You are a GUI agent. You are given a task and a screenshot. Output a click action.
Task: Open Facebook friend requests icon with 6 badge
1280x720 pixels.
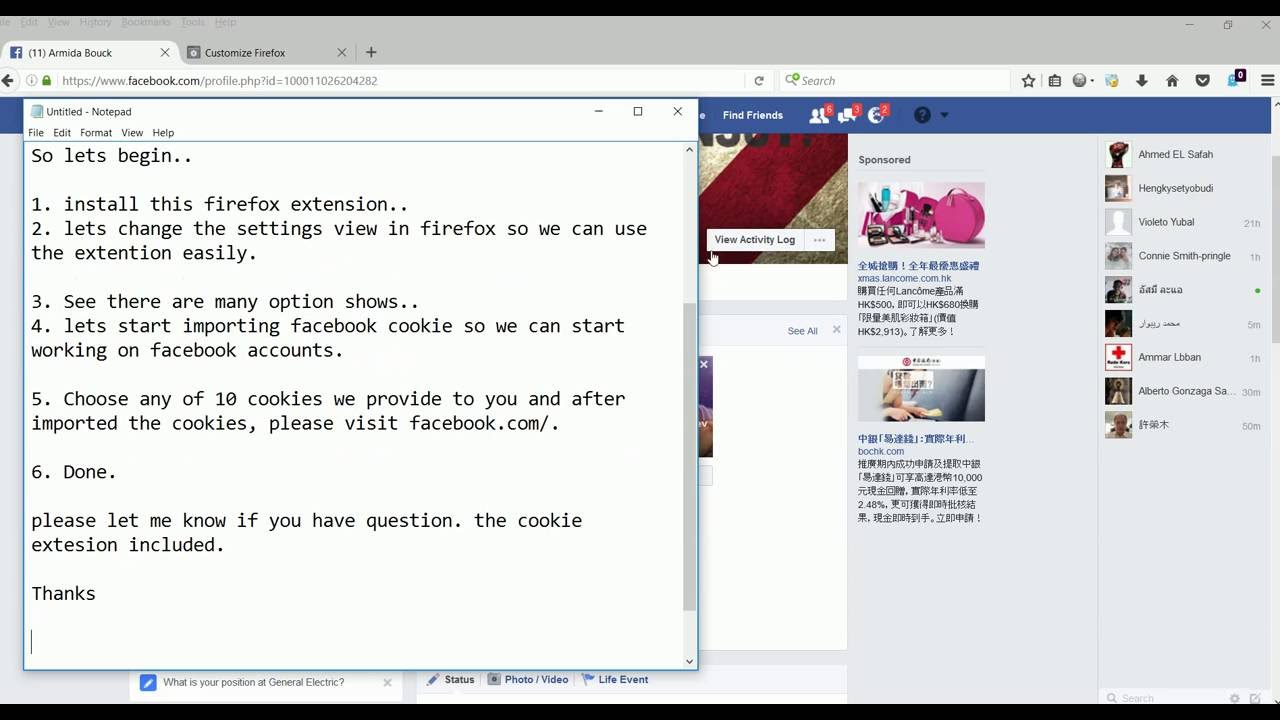819,115
